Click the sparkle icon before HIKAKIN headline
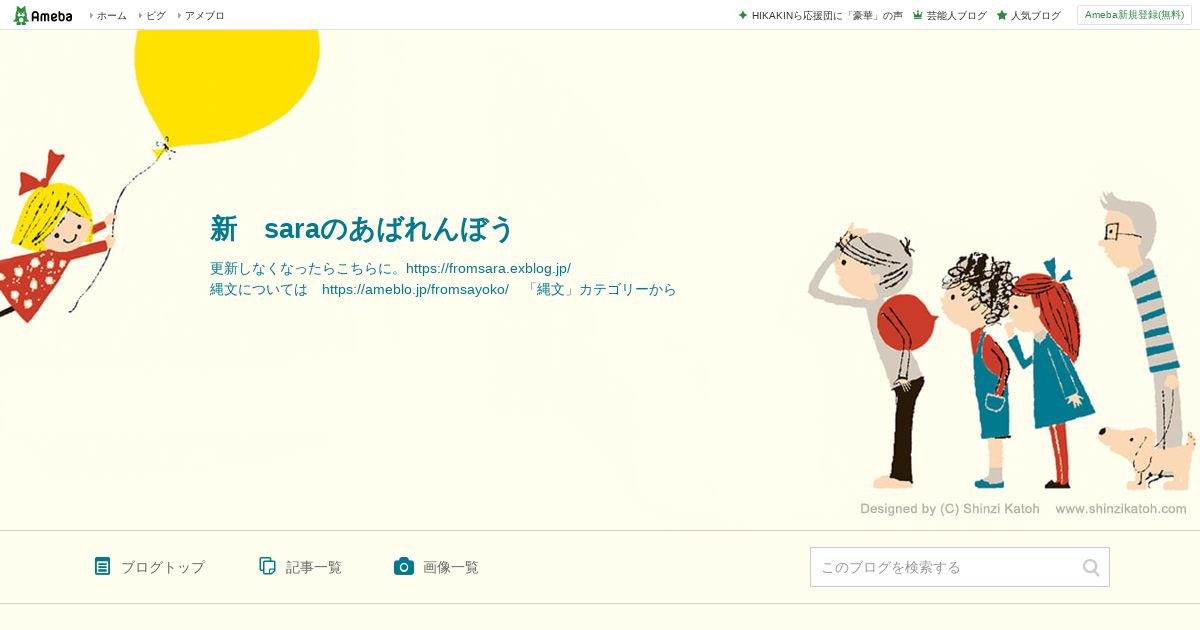The image size is (1200, 630). coord(743,16)
